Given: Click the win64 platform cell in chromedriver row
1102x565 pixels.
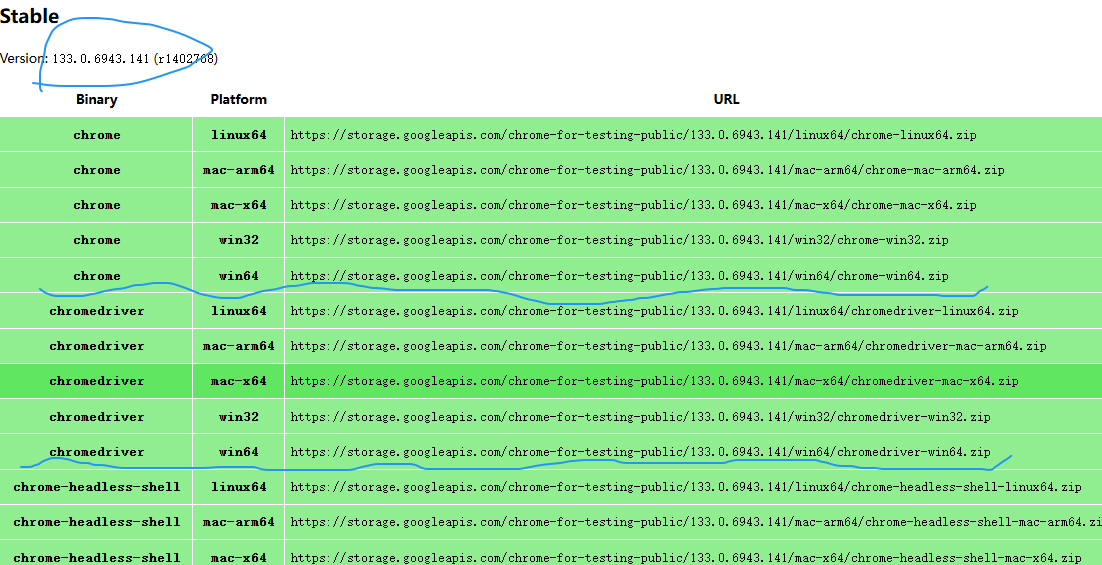Looking at the screenshot, I should [238, 452].
